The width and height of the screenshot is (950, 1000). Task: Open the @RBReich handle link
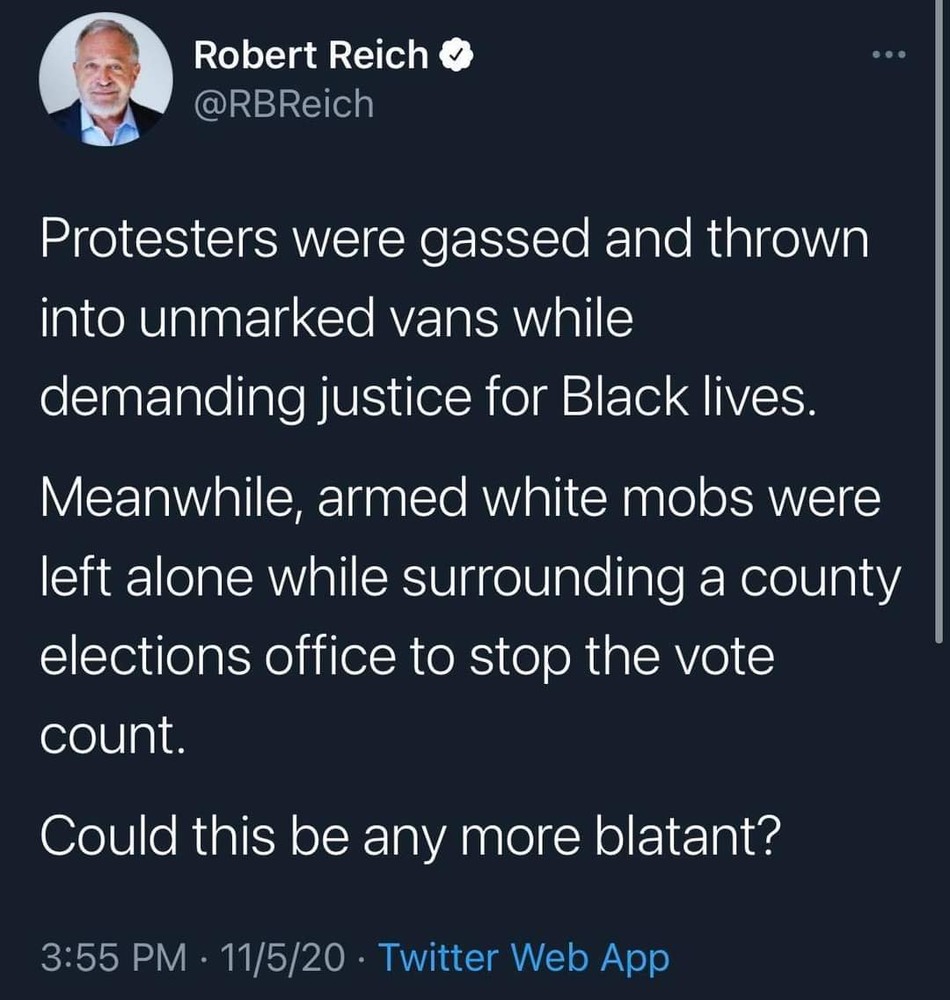pyautogui.click(x=283, y=102)
